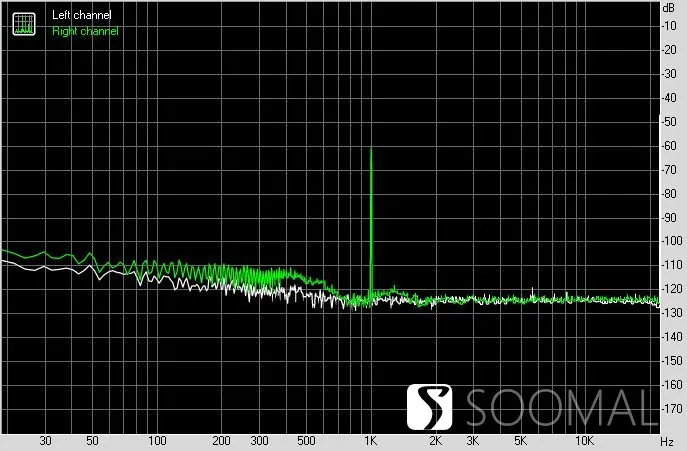Click the "2K" frequency axis label
Image resolution: width=687 pixels, height=451 pixels.
[x=436, y=441]
